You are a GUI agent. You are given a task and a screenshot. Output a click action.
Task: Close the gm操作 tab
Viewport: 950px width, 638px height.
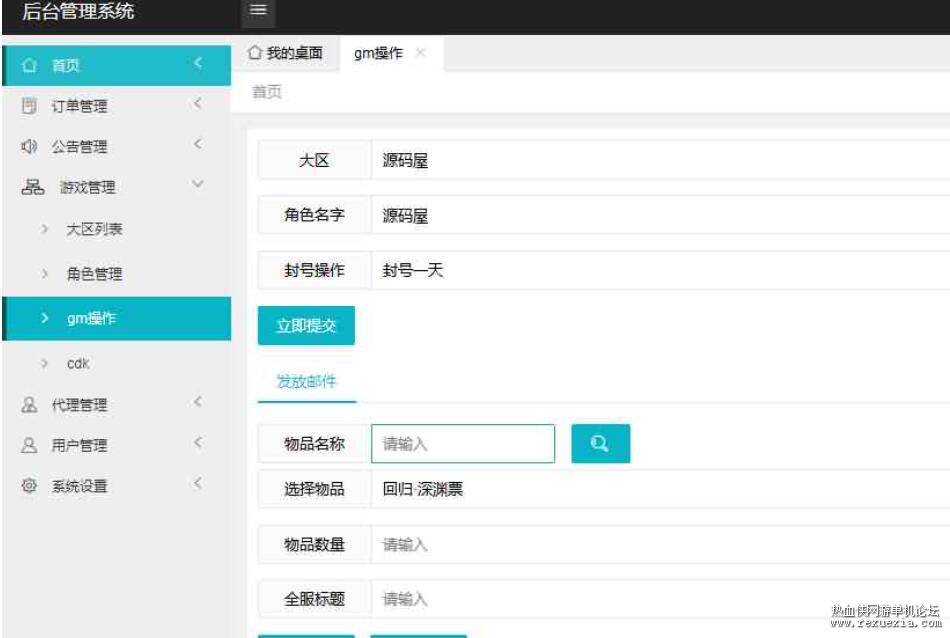420,53
